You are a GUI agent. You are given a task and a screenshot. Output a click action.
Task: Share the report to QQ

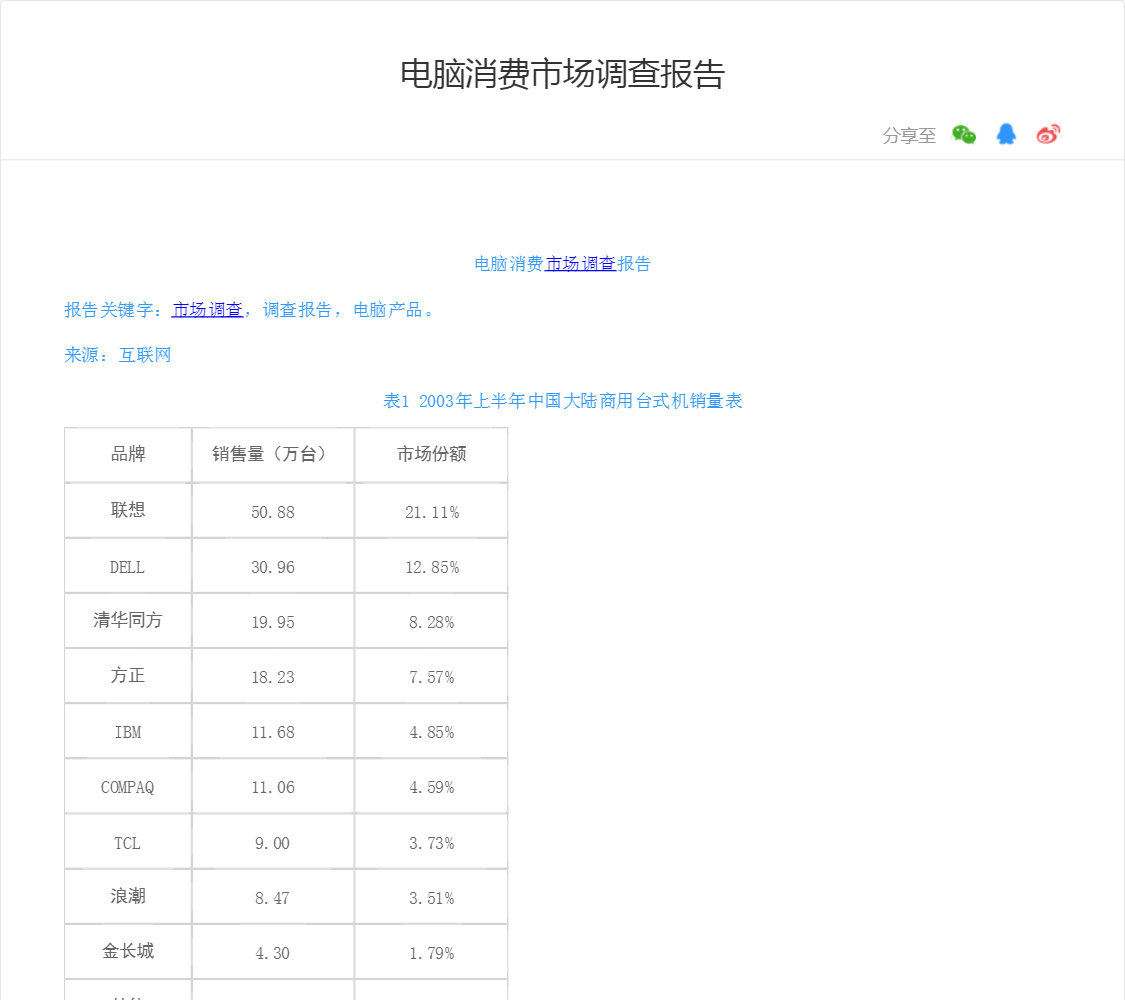1006,134
